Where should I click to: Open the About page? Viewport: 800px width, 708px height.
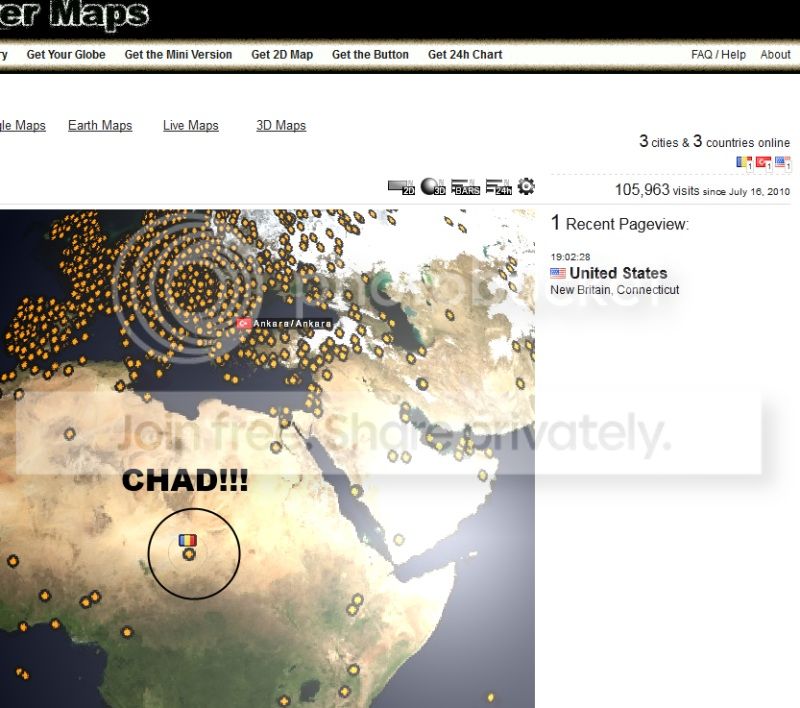coord(776,55)
